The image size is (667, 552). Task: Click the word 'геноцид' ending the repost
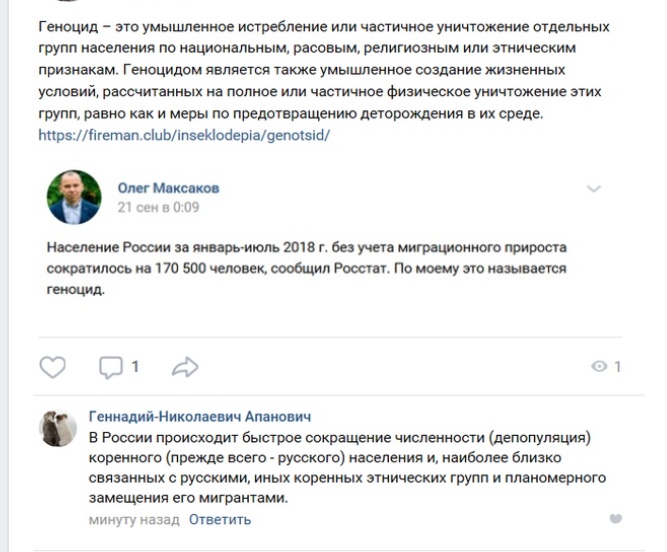pos(75,293)
